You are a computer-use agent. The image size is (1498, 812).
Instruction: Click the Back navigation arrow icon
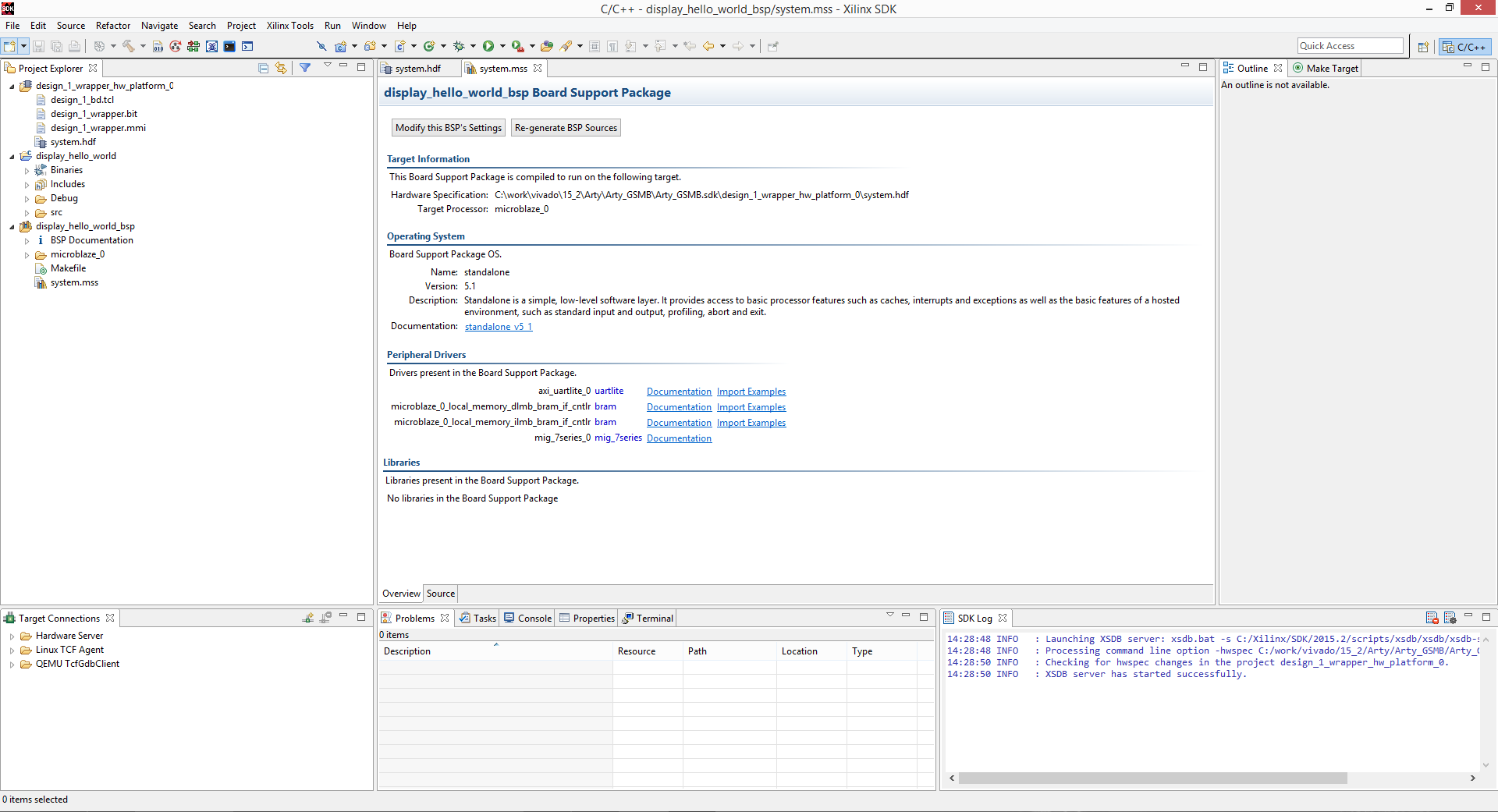[x=708, y=46]
